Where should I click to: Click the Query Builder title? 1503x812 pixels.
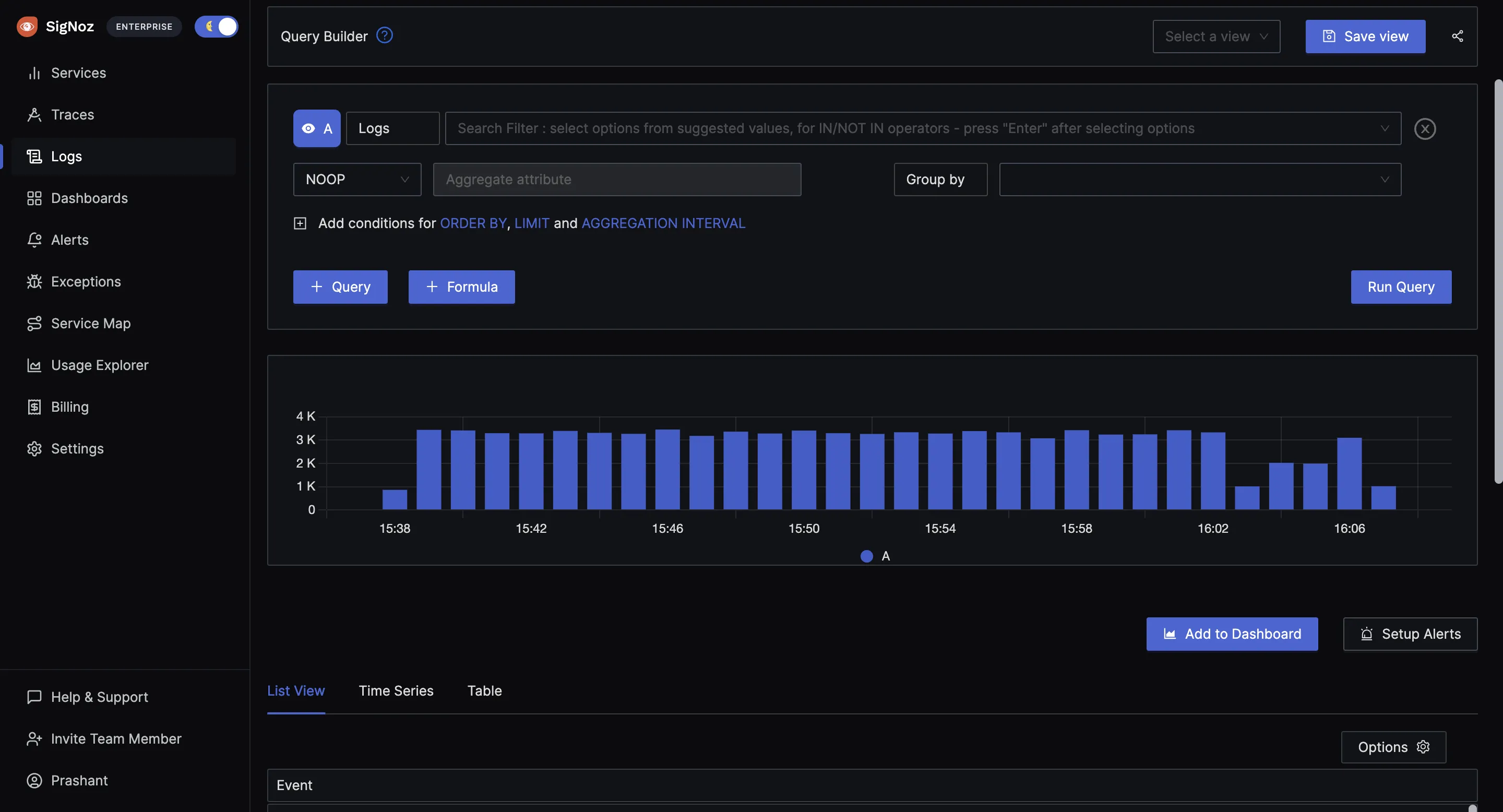click(x=324, y=36)
